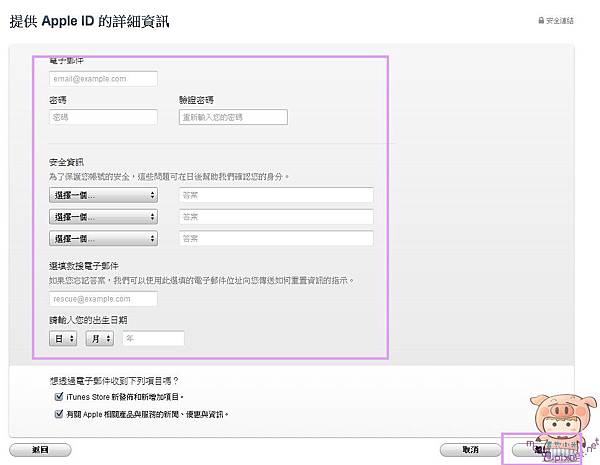Open the third security question dropdown

click(103, 239)
